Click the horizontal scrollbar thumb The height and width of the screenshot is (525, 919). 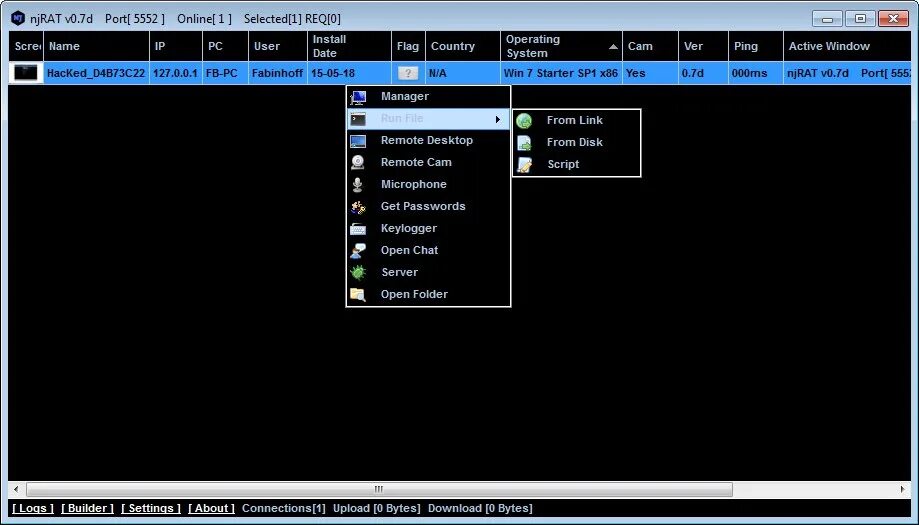point(379,489)
